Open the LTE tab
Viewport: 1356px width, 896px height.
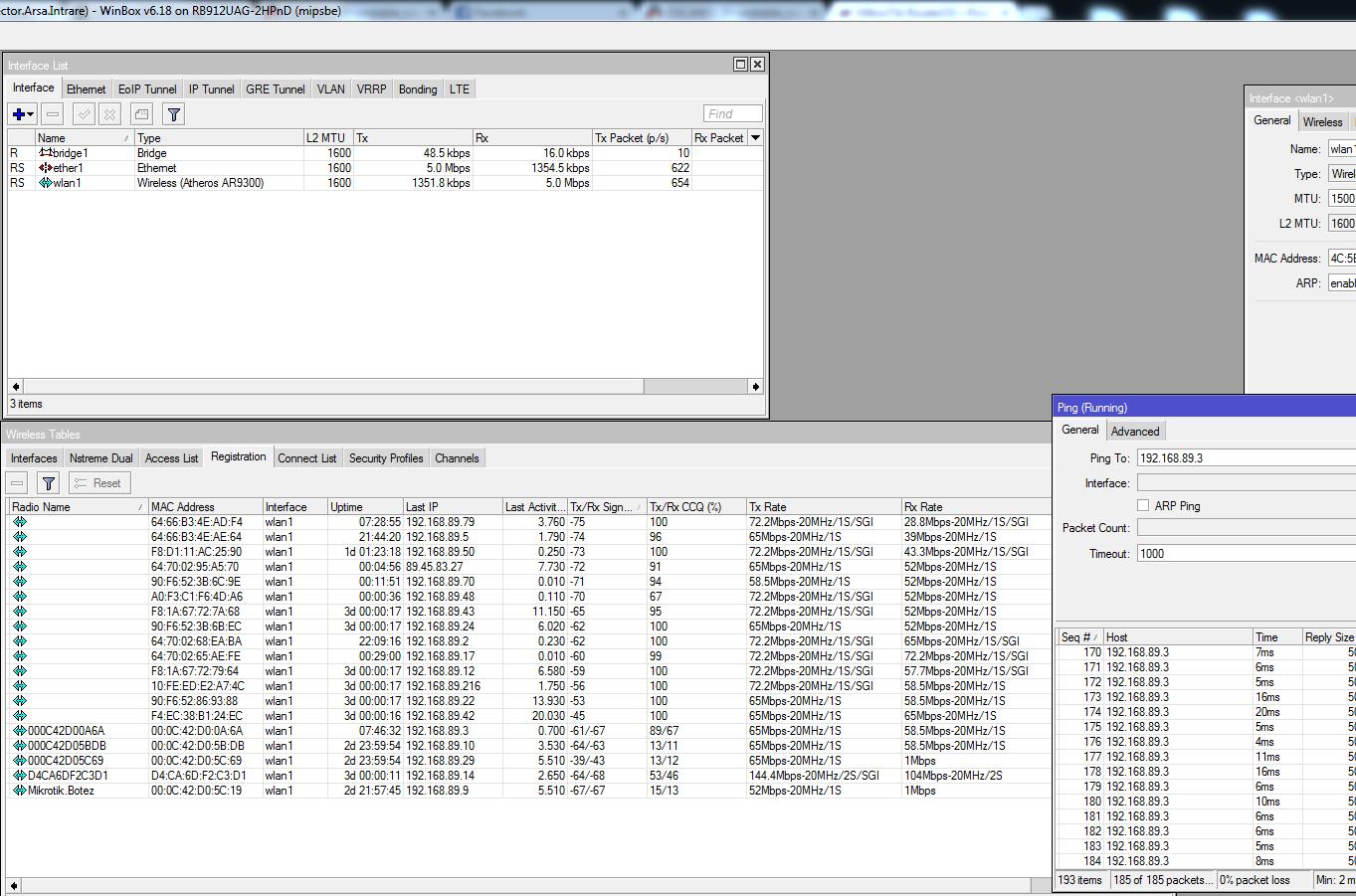click(x=460, y=90)
